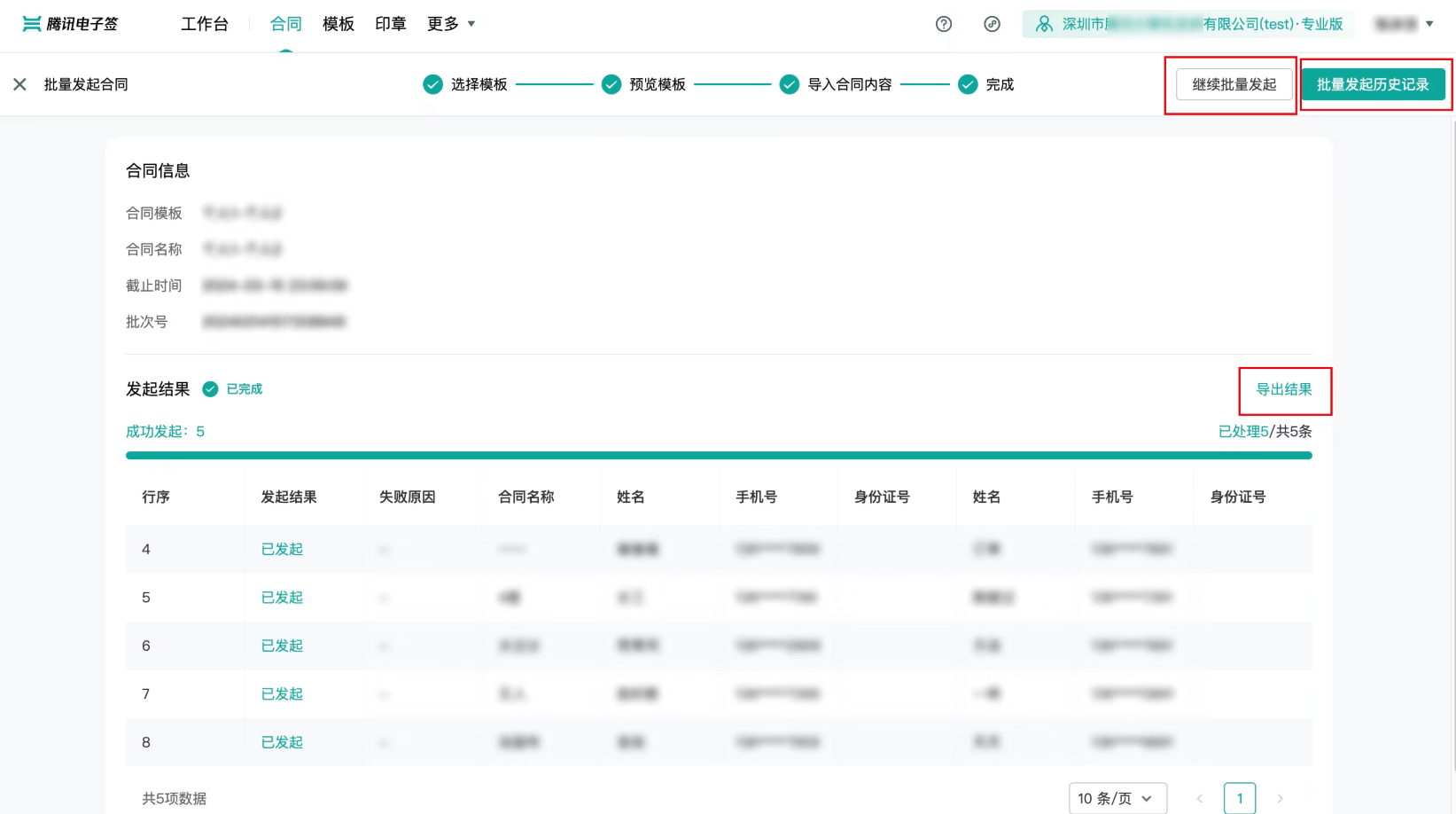Screen dimensions: 1456x814
Task: Close the batch contract launch page
Action: coord(19,84)
